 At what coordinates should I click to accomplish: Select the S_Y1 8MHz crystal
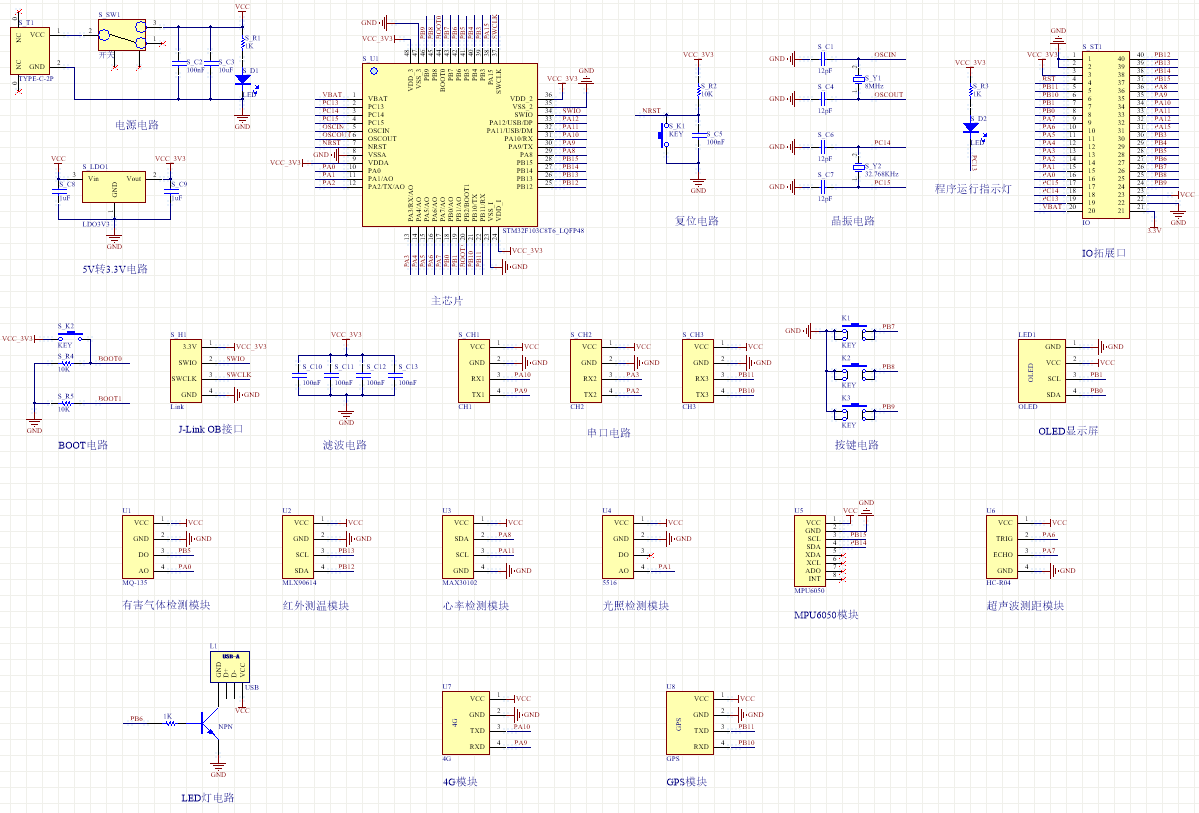click(x=859, y=78)
